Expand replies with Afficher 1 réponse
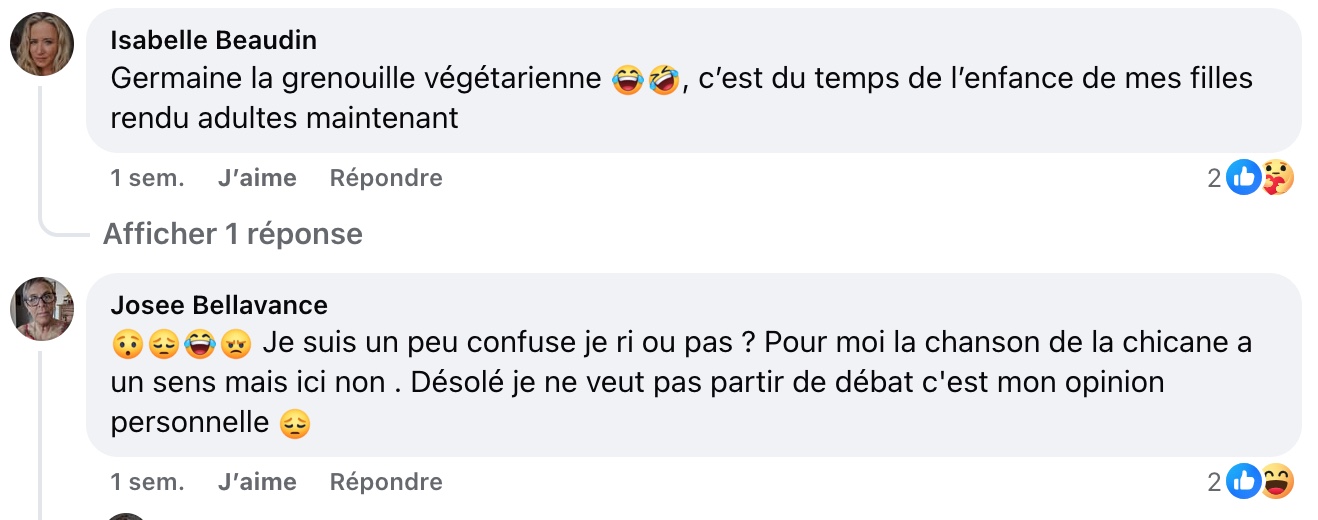This screenshot has height=520, width=1318. pyautogui.click(x=232, y=234)
